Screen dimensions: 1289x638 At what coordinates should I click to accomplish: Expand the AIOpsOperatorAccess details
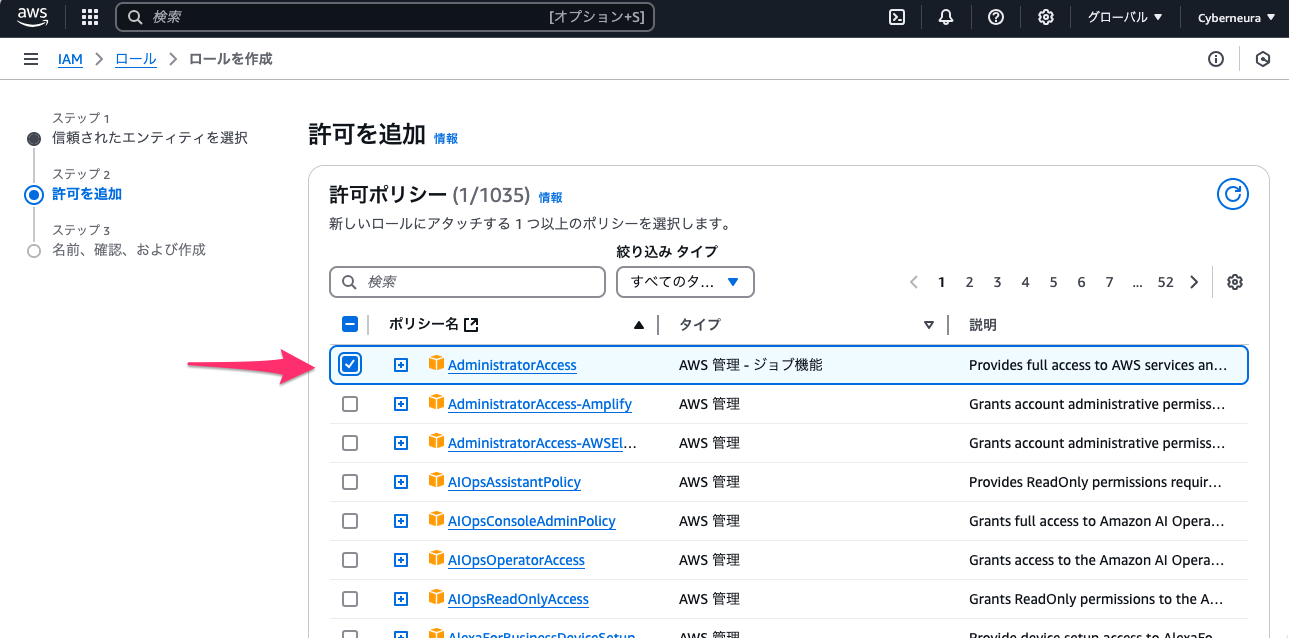(401, 560)
